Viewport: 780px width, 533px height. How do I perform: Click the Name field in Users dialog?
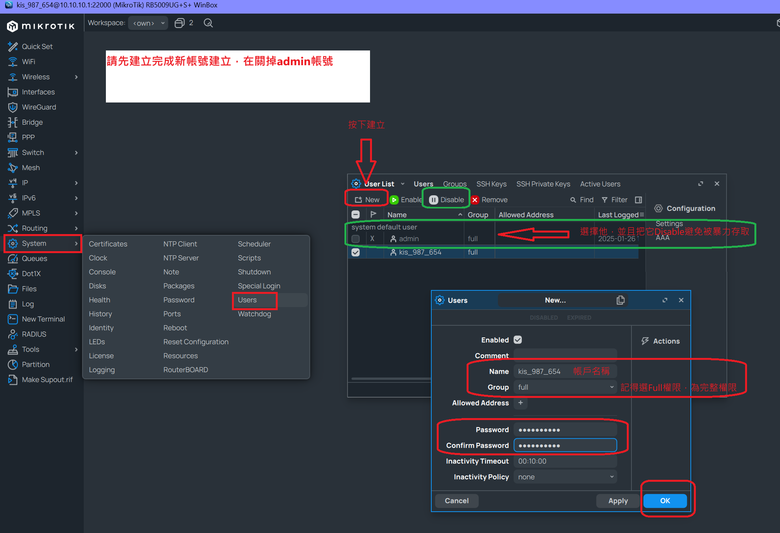tap(565, 371)
